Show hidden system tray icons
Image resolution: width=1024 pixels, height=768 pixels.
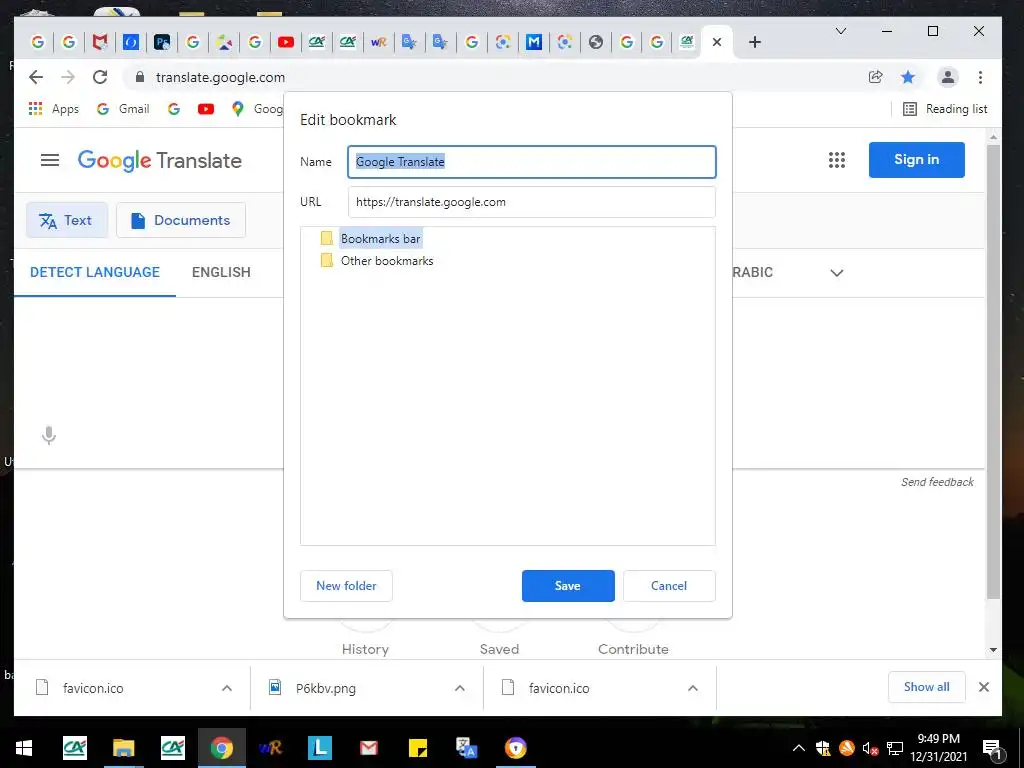click(x=799, y=748)
